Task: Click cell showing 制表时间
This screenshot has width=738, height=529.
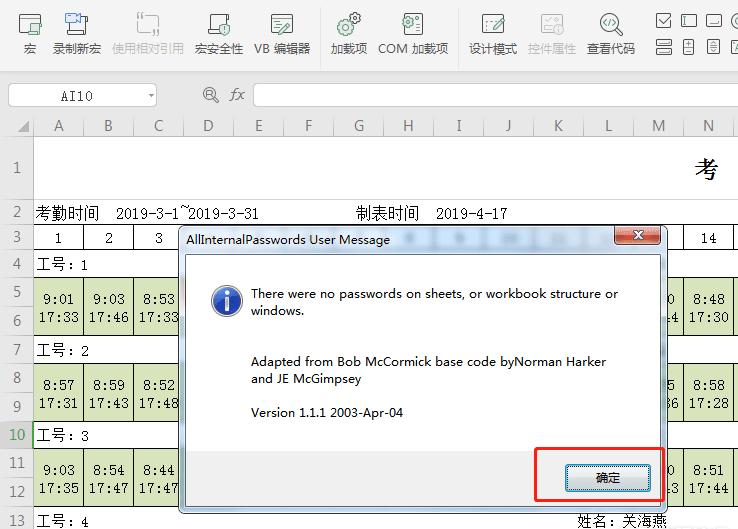Action: pos(387,213)
